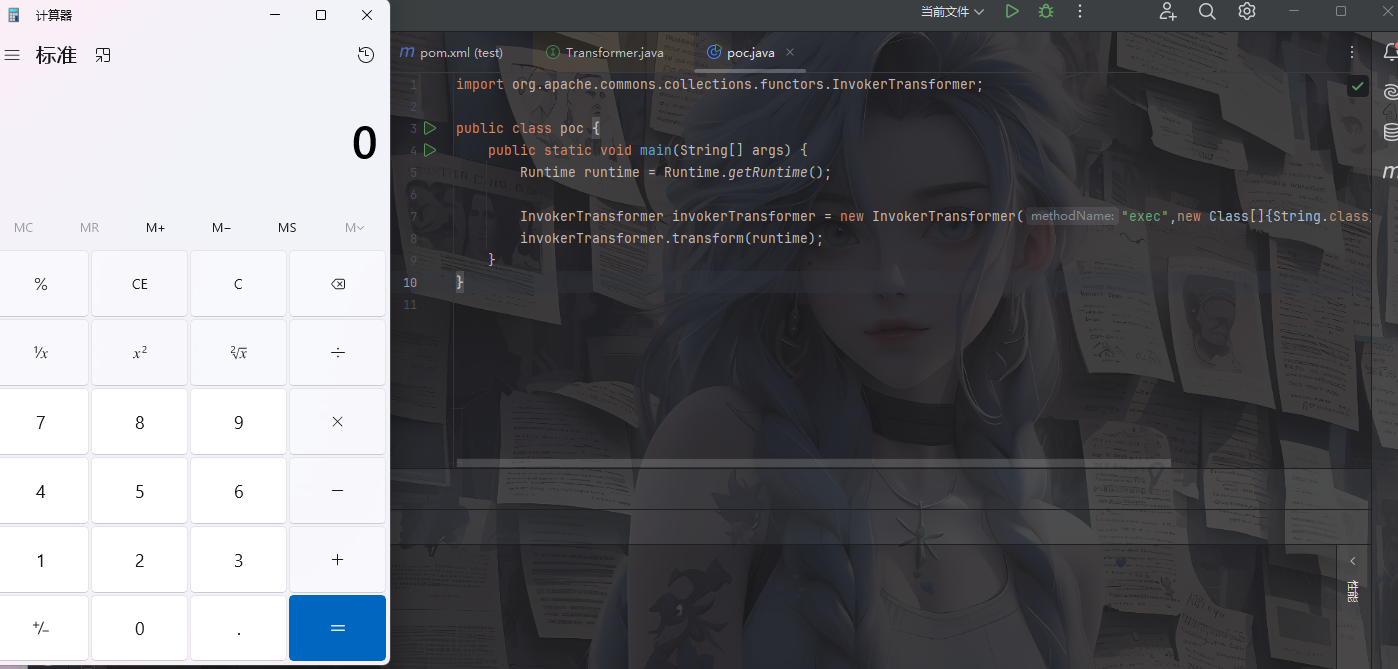This screenshot has height=669, width=1398.
Task: Expand the collapsed right side panel chevron
Action: coord(1353,561)
